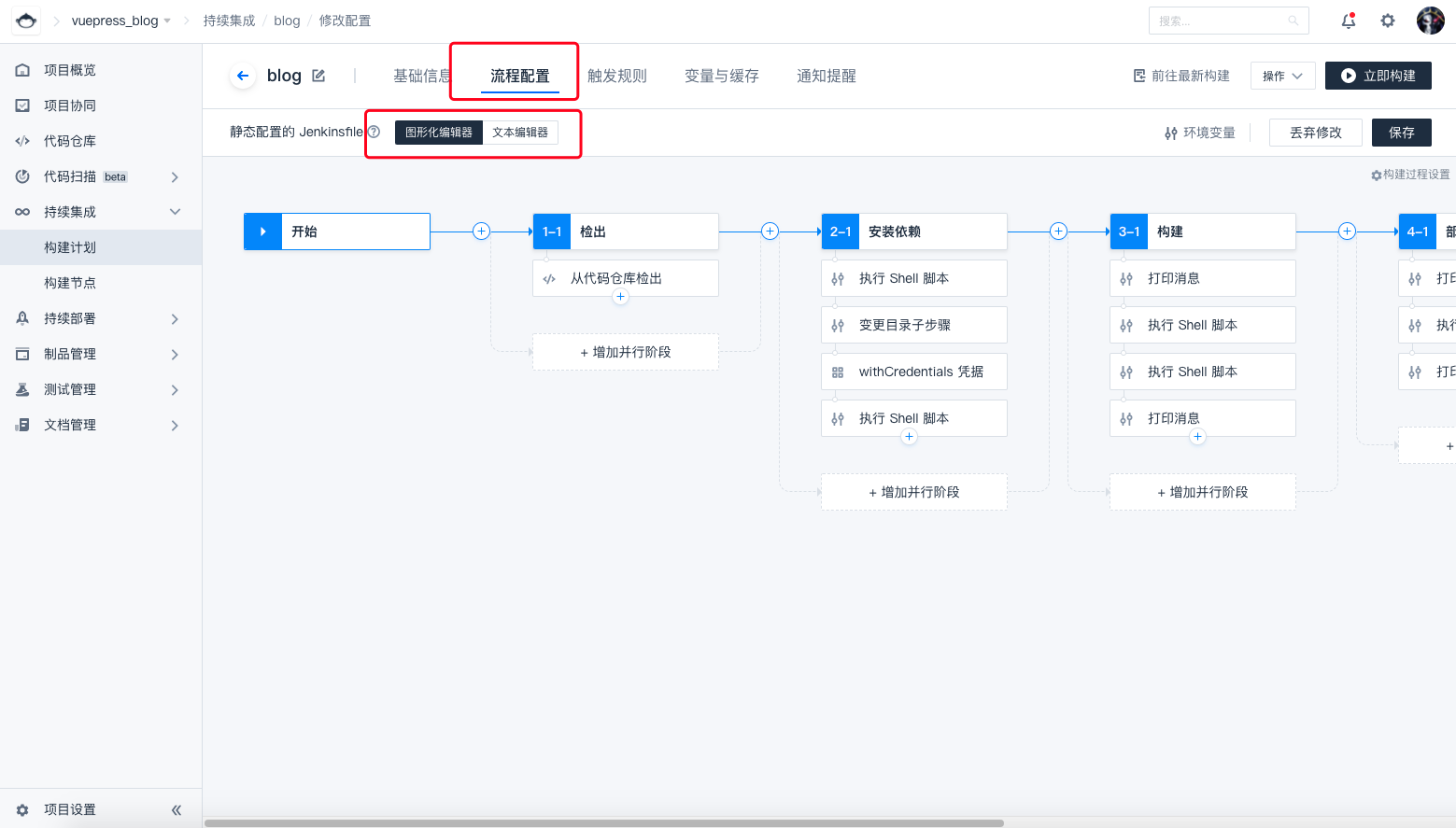Open the settings gear in top bar
1456x828 pixels.
click(1388, 21)
